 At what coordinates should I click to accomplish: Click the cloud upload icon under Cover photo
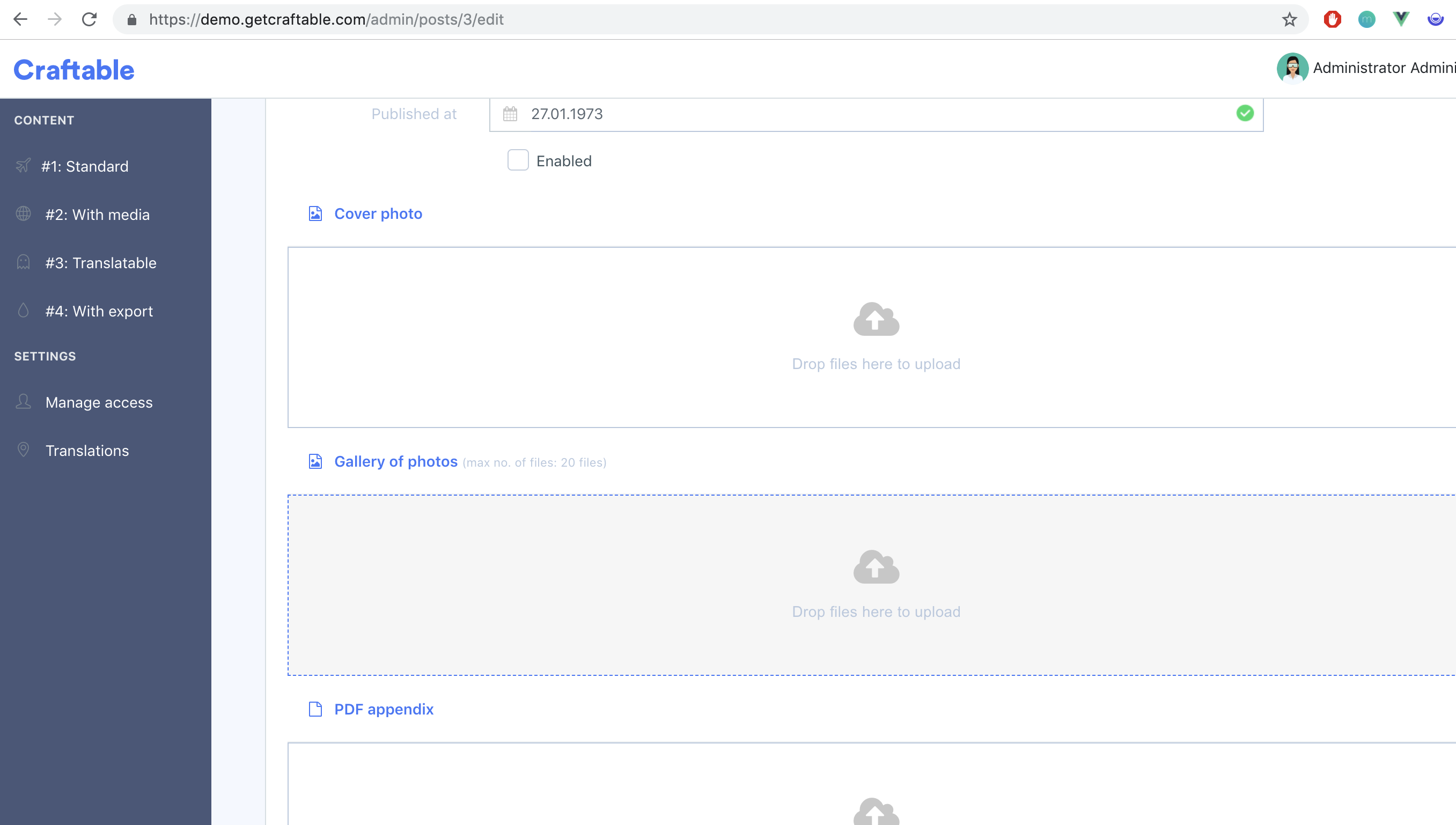pos(876,320)
